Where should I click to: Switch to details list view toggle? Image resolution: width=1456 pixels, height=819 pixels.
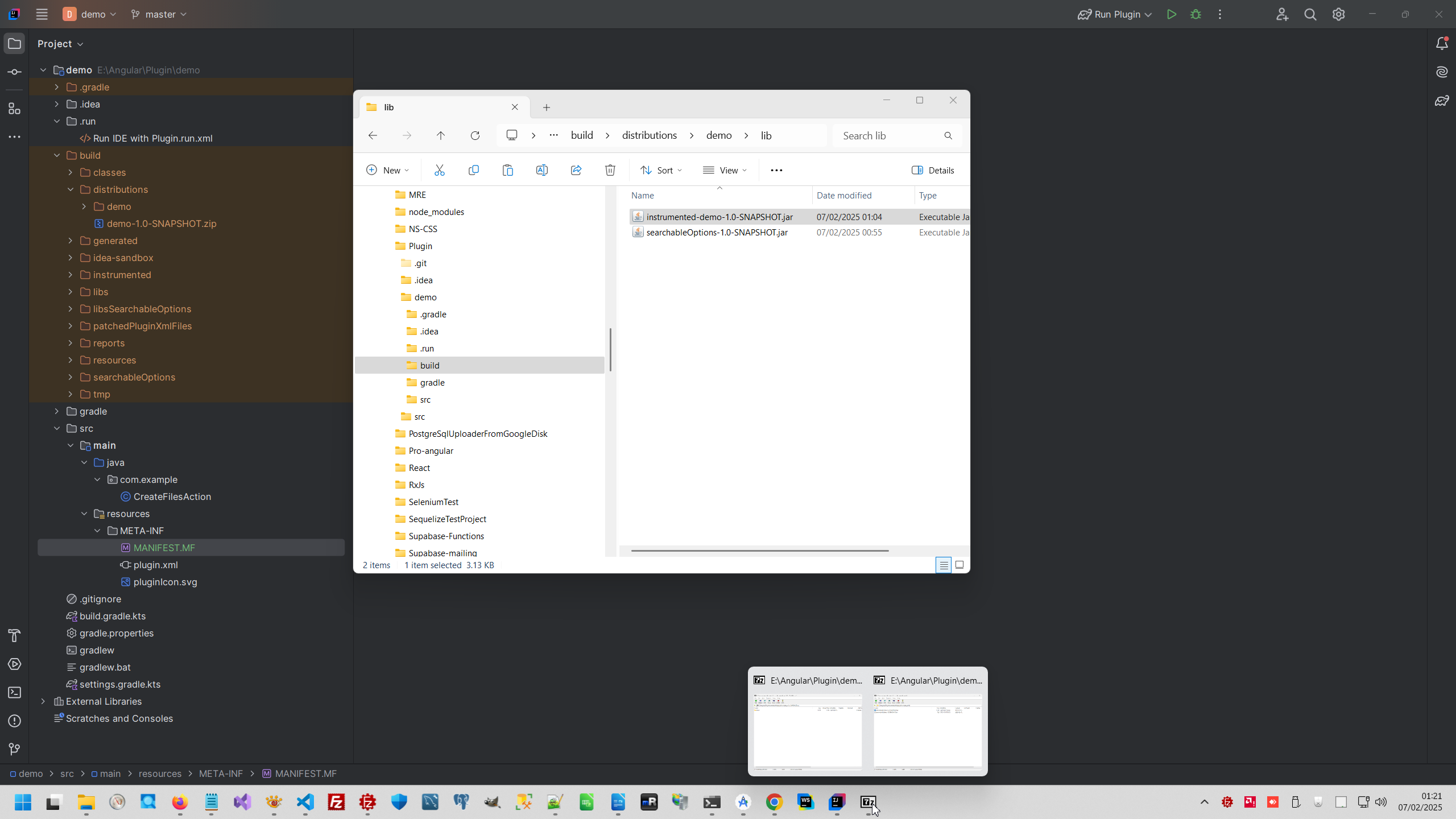pyautogui.click(x=943, y=565)
